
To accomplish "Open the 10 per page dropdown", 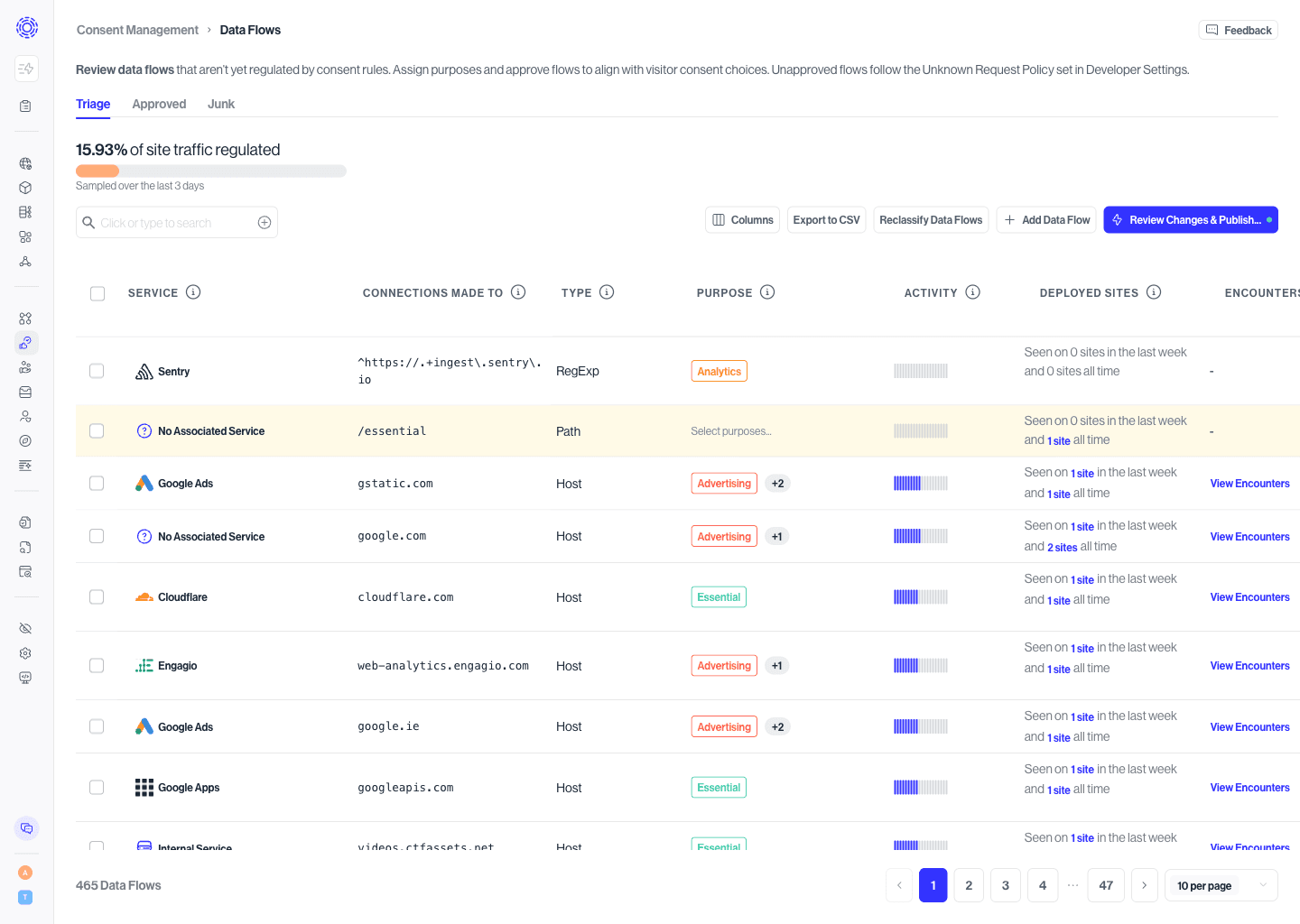I will point(1221,885).
